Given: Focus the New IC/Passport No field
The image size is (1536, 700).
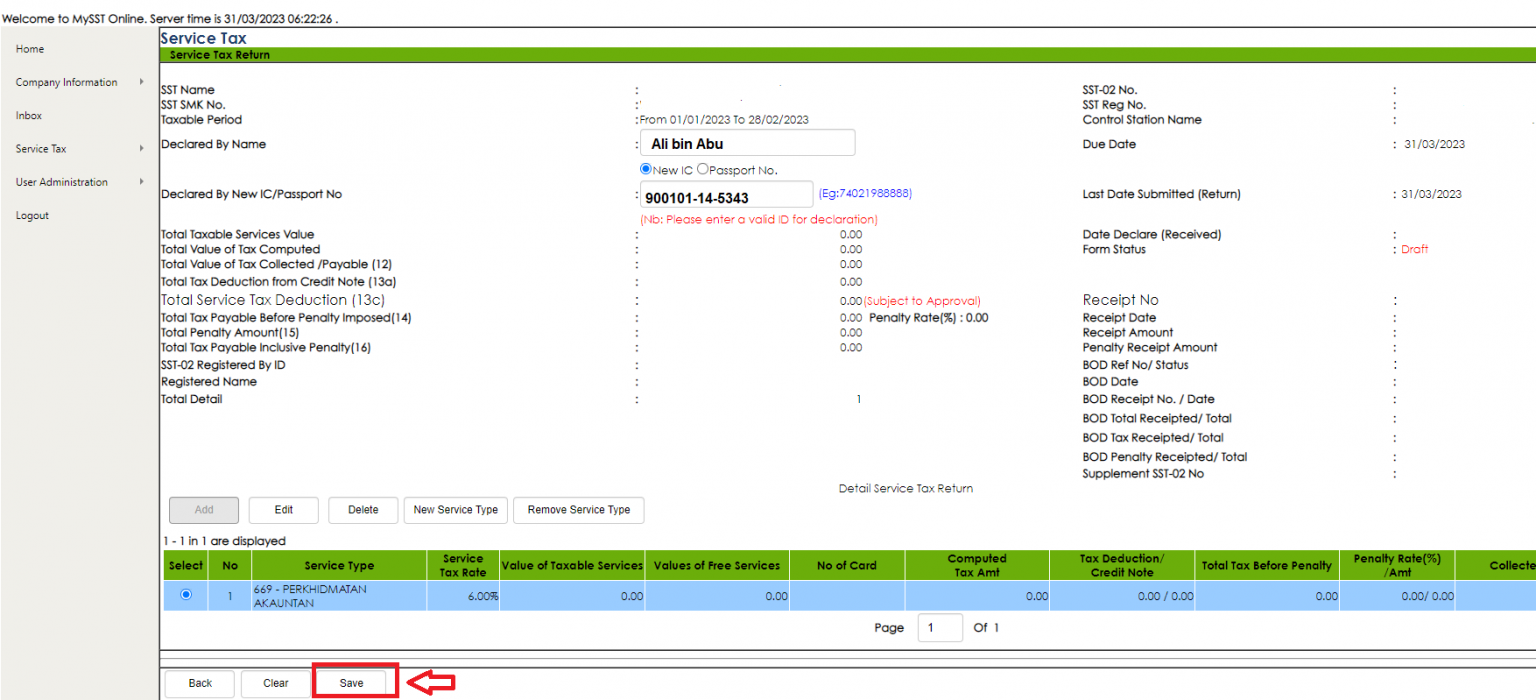Looking at the screenshot, I should click(727, 195).
